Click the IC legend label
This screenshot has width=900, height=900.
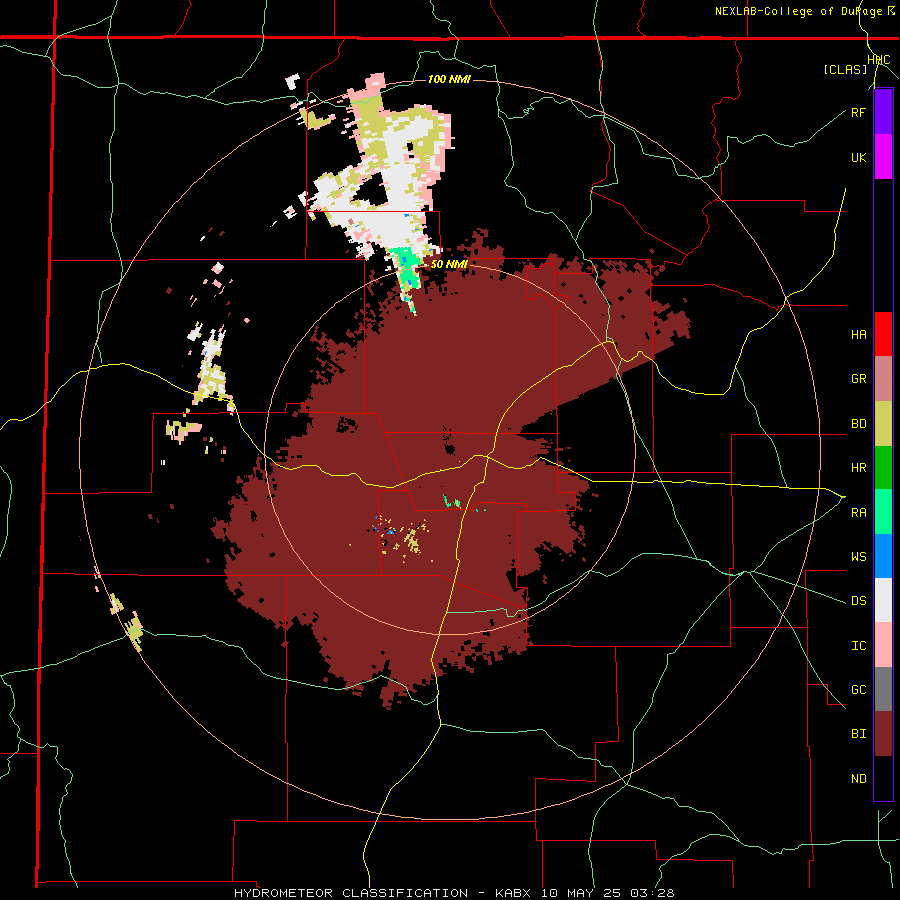858,646
